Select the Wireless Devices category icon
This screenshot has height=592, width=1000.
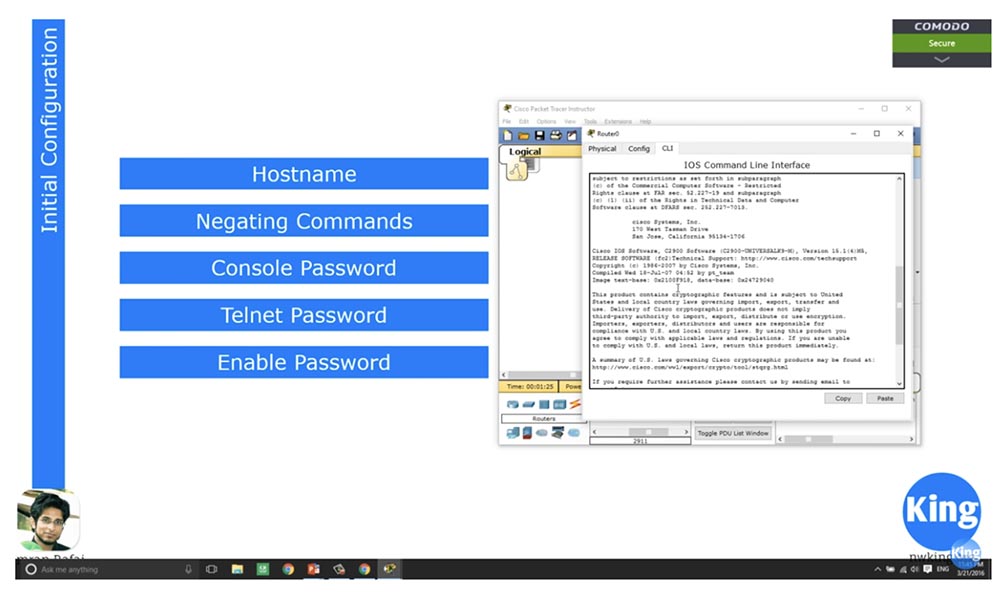click(x=559, y=404)
